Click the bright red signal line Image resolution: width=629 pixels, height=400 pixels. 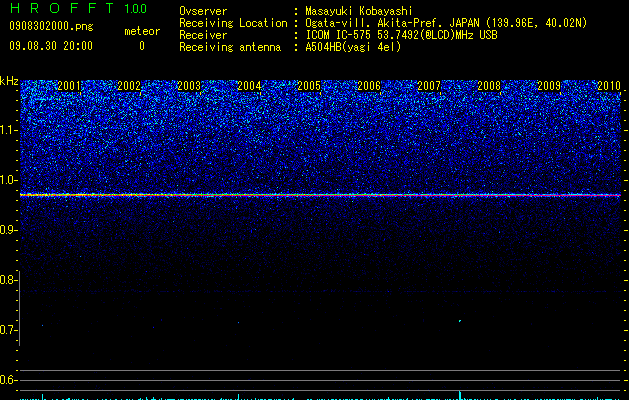click(320, 195)
